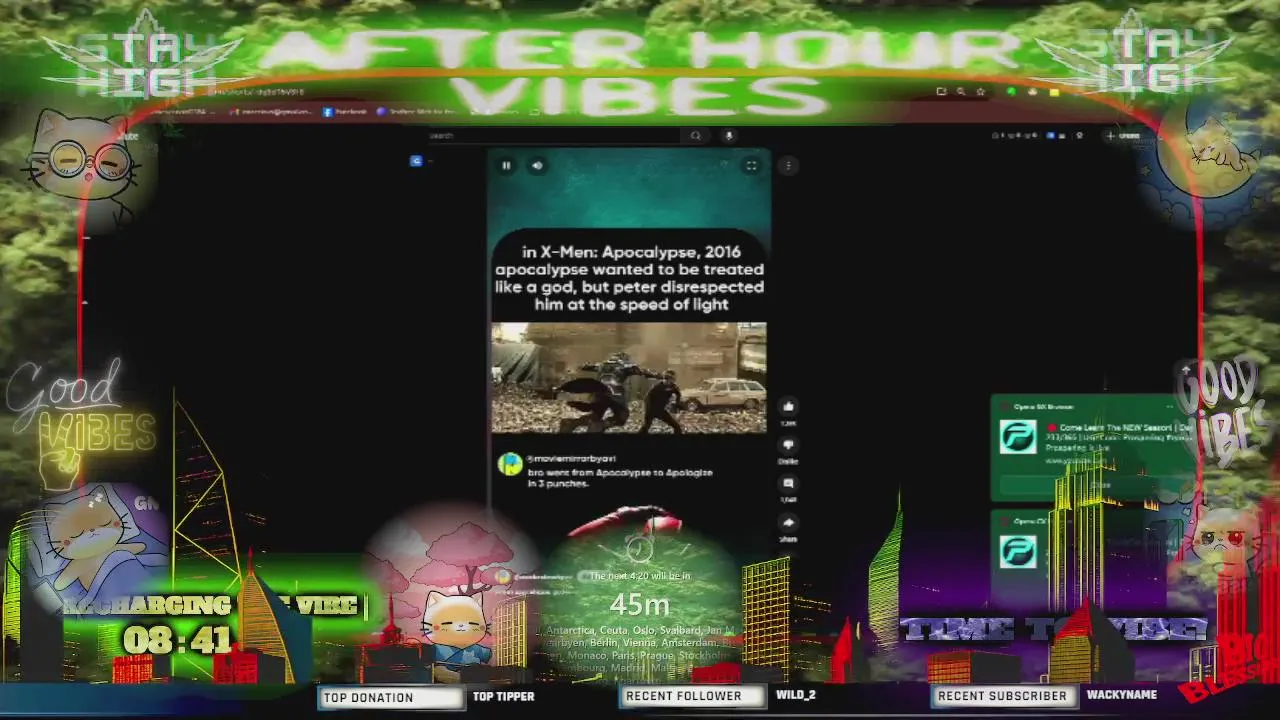Click the star bookmark icon in address bar

[980, 91]
